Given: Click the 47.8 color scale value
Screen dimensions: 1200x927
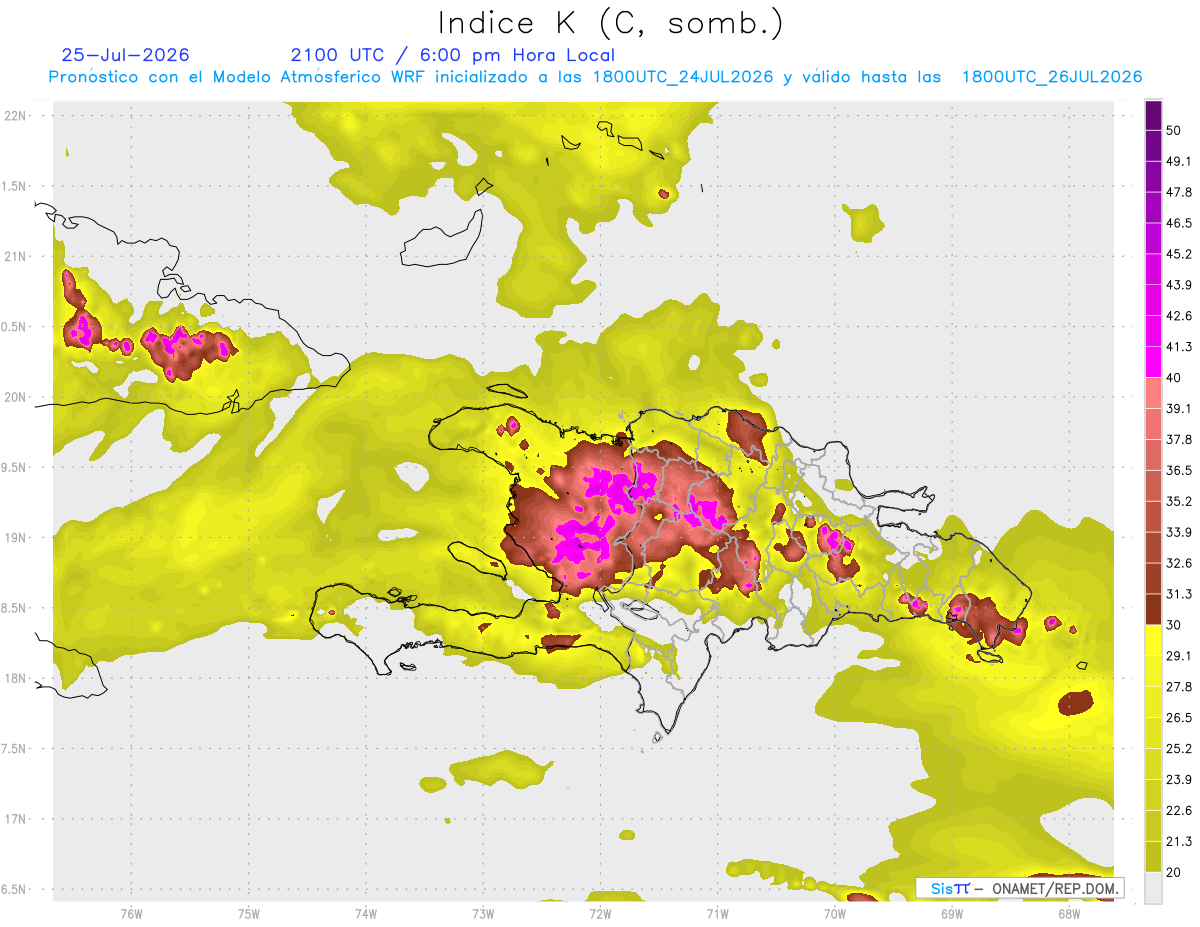Looking at the screenshot, I should 1180,192.
